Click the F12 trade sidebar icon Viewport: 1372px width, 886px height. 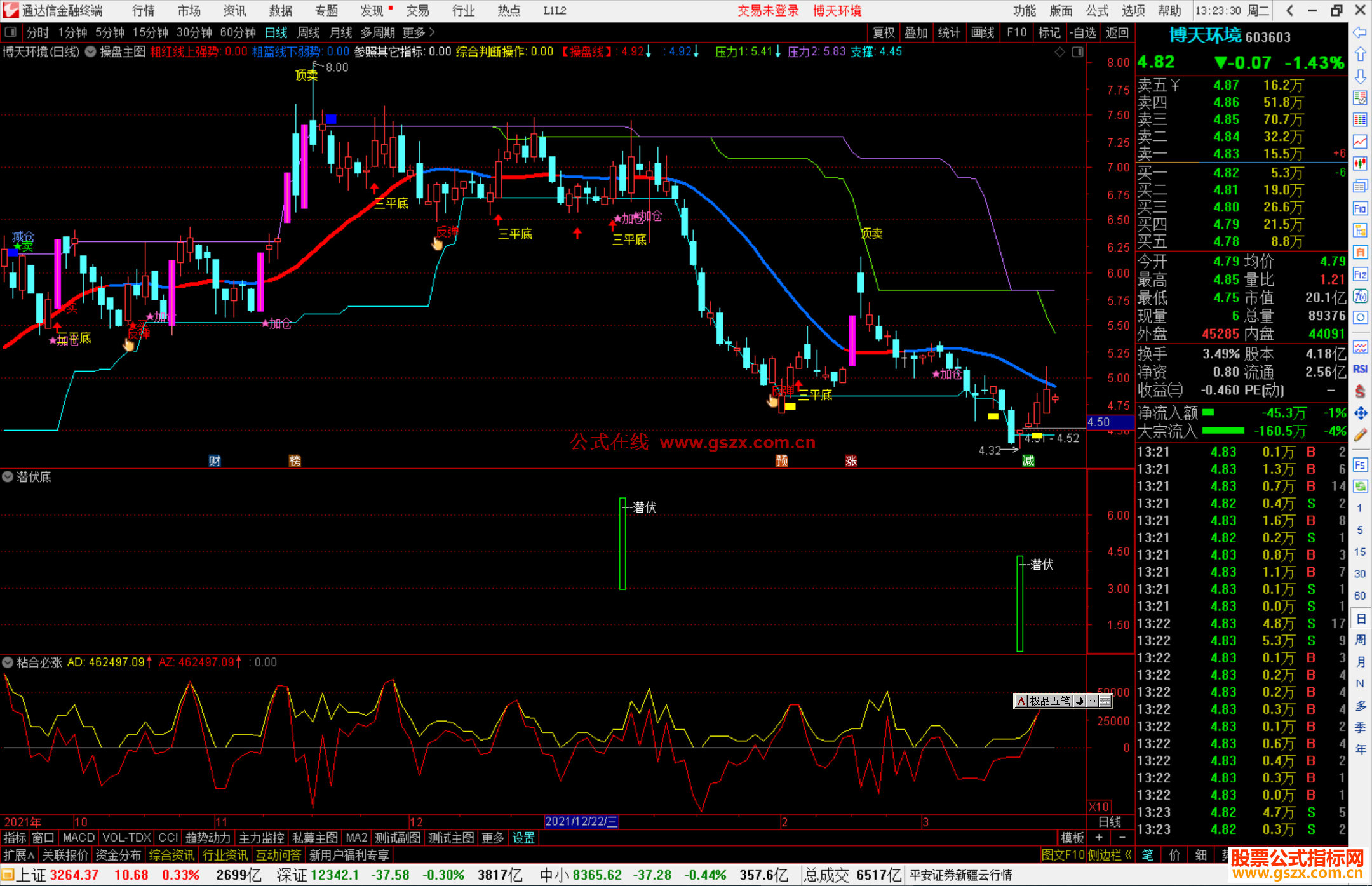(x=1360, y=274)
